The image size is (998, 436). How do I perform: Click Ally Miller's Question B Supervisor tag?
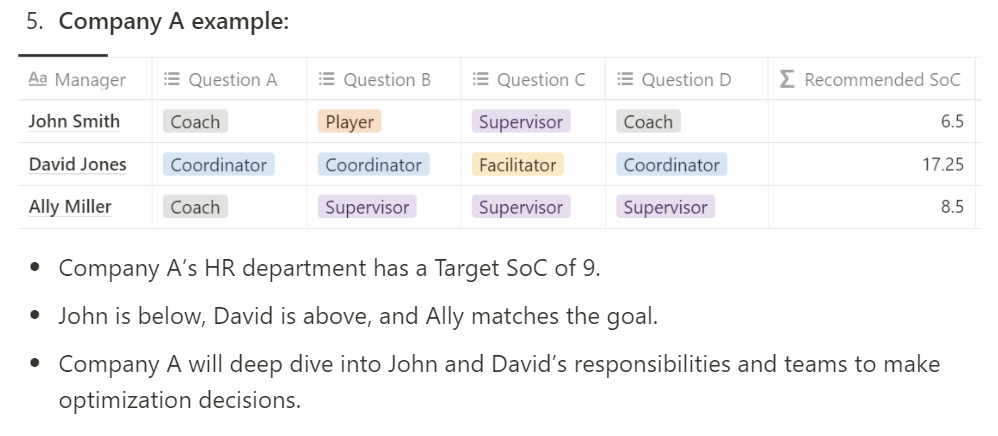[x=367, y=207]
